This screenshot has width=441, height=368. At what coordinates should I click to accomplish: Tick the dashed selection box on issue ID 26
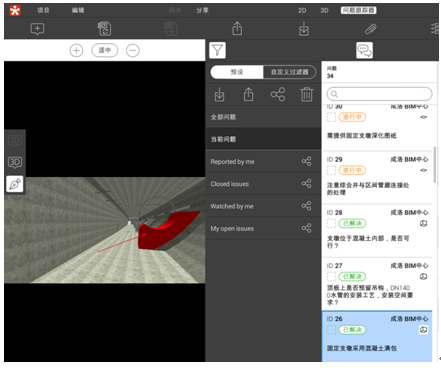point(331,330)
